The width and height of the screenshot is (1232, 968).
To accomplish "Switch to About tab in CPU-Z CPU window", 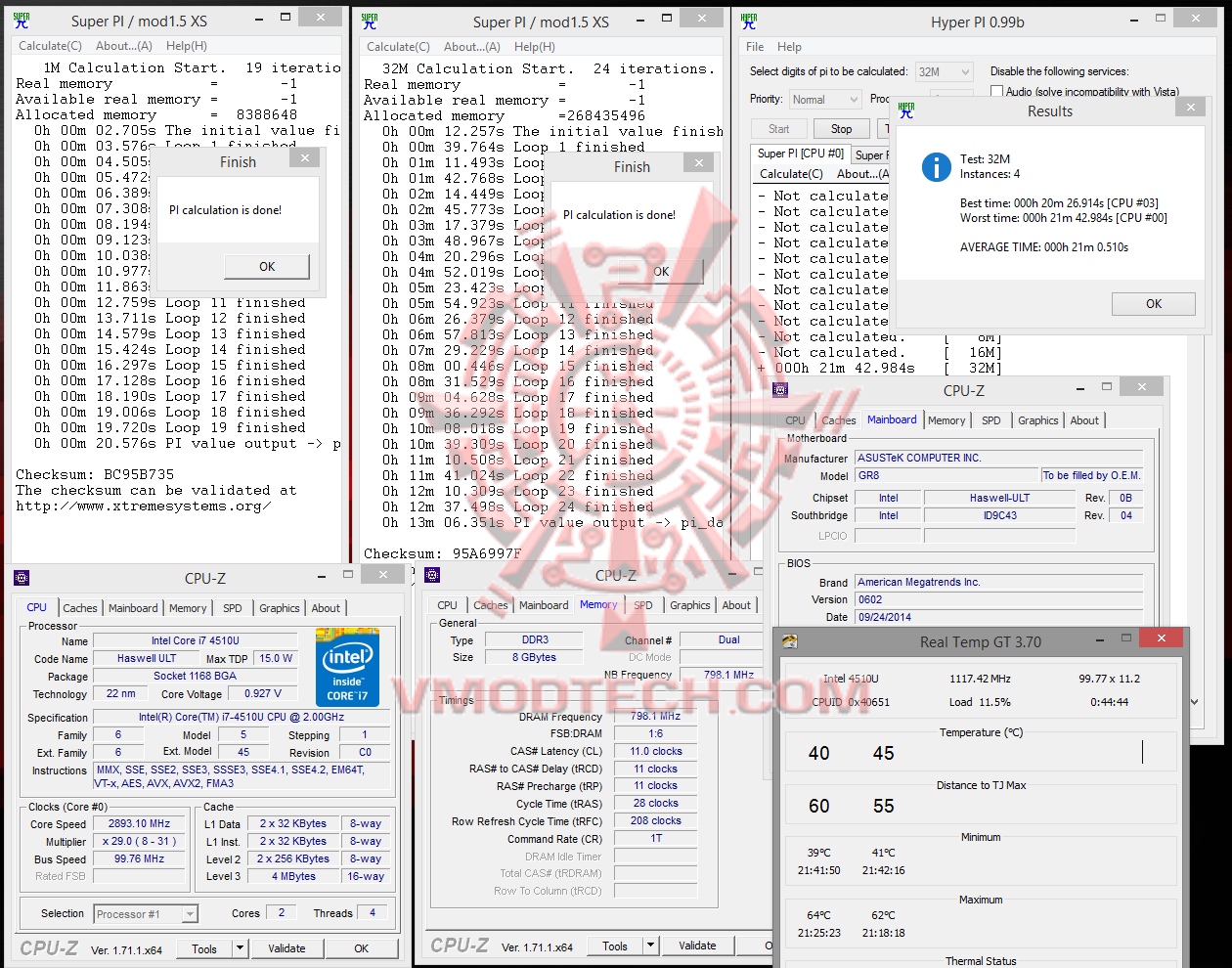I will point(326,608).
